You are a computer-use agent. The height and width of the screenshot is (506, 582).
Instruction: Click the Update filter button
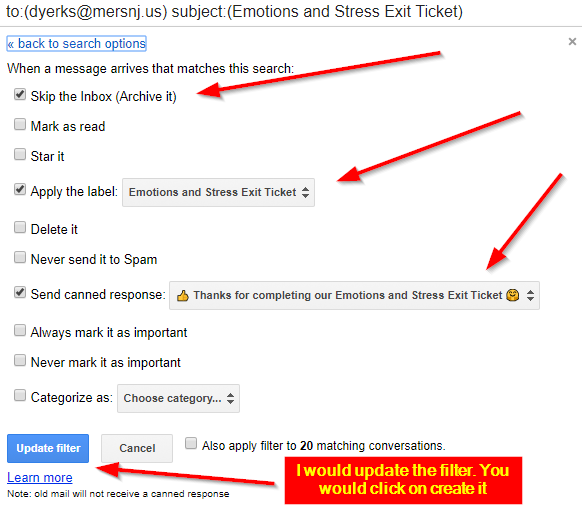point(48,448)
